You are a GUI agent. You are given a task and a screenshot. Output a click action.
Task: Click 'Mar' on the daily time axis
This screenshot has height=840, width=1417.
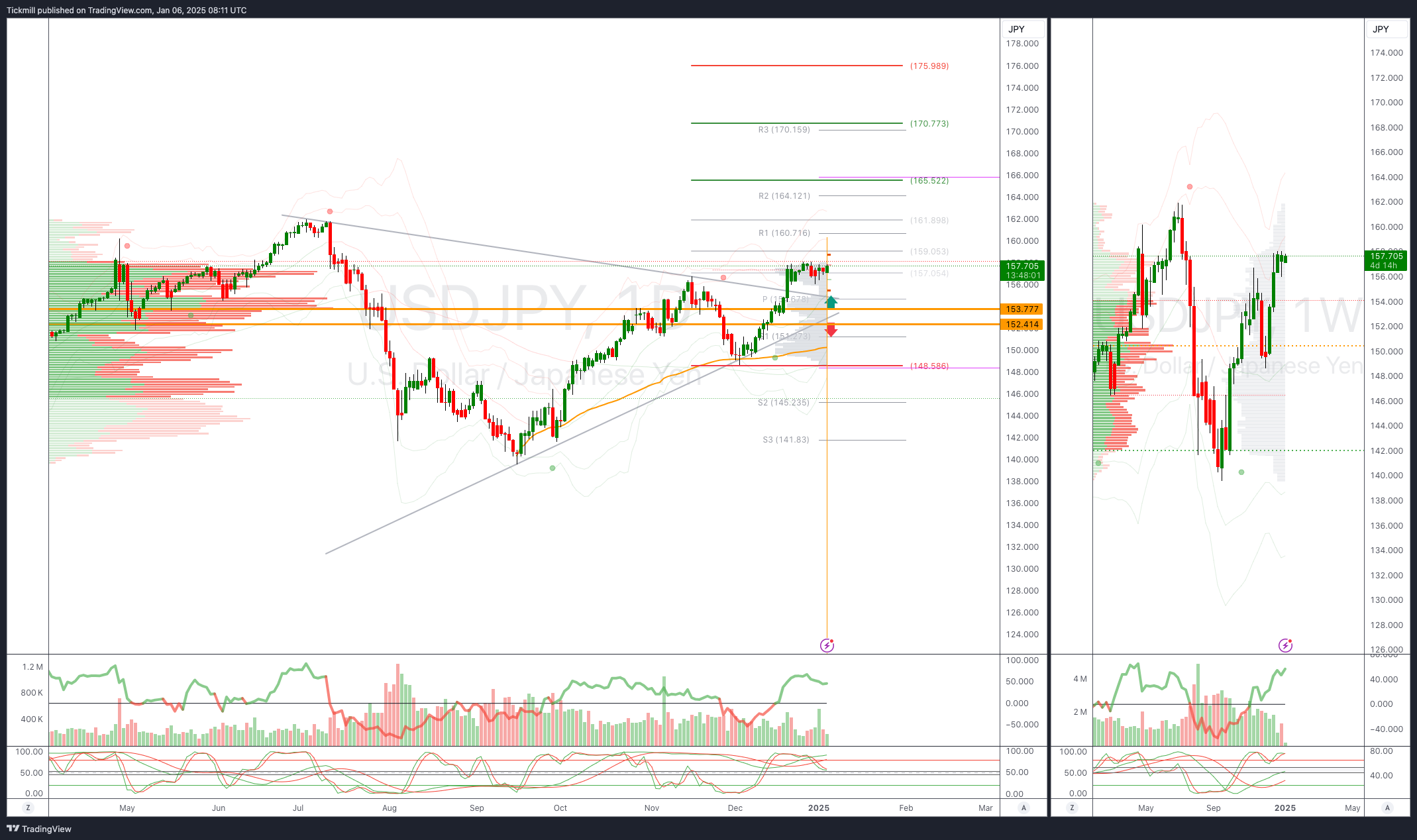click(x=986, y=808)
